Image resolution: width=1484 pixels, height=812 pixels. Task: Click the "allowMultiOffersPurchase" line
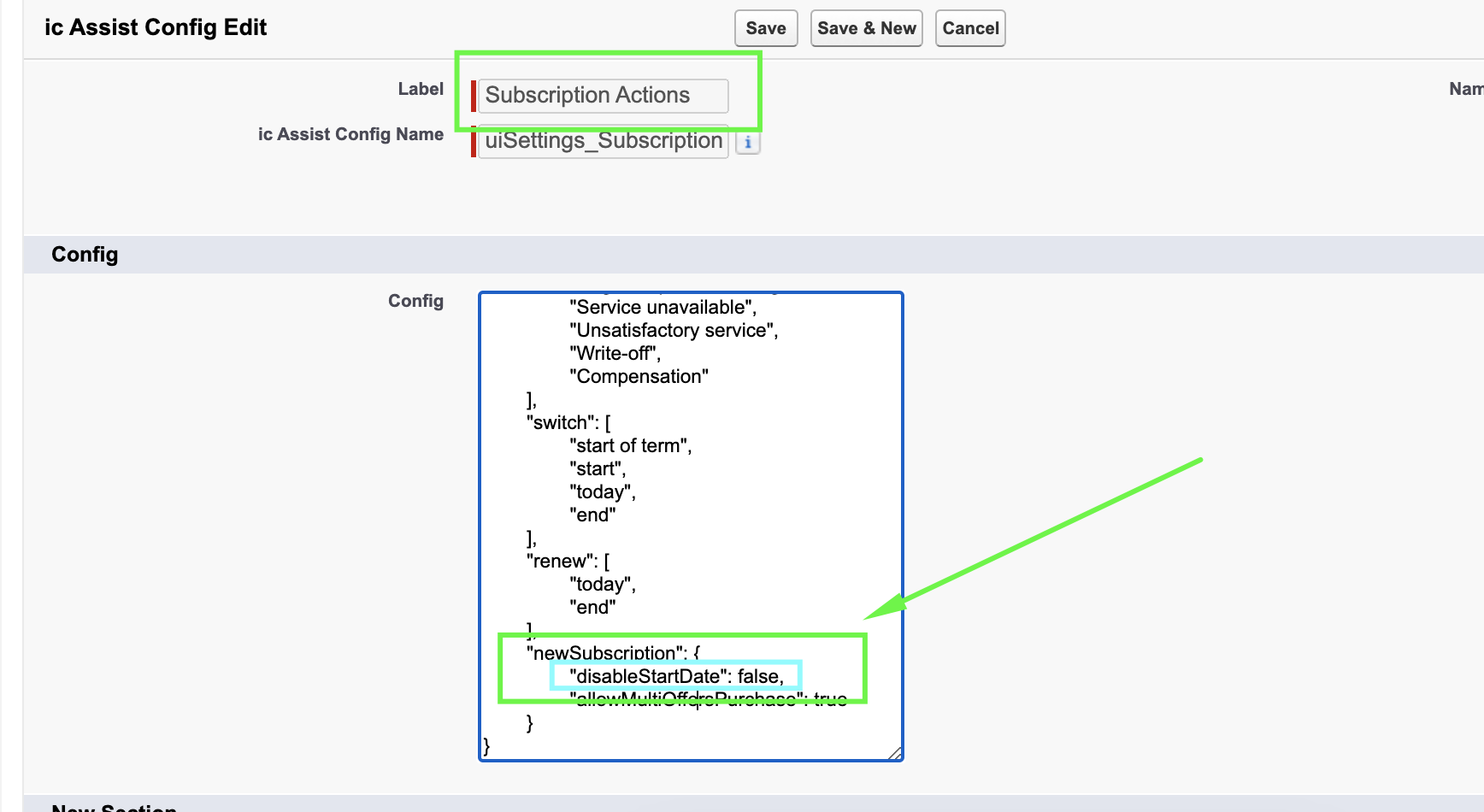coord(708,700)
